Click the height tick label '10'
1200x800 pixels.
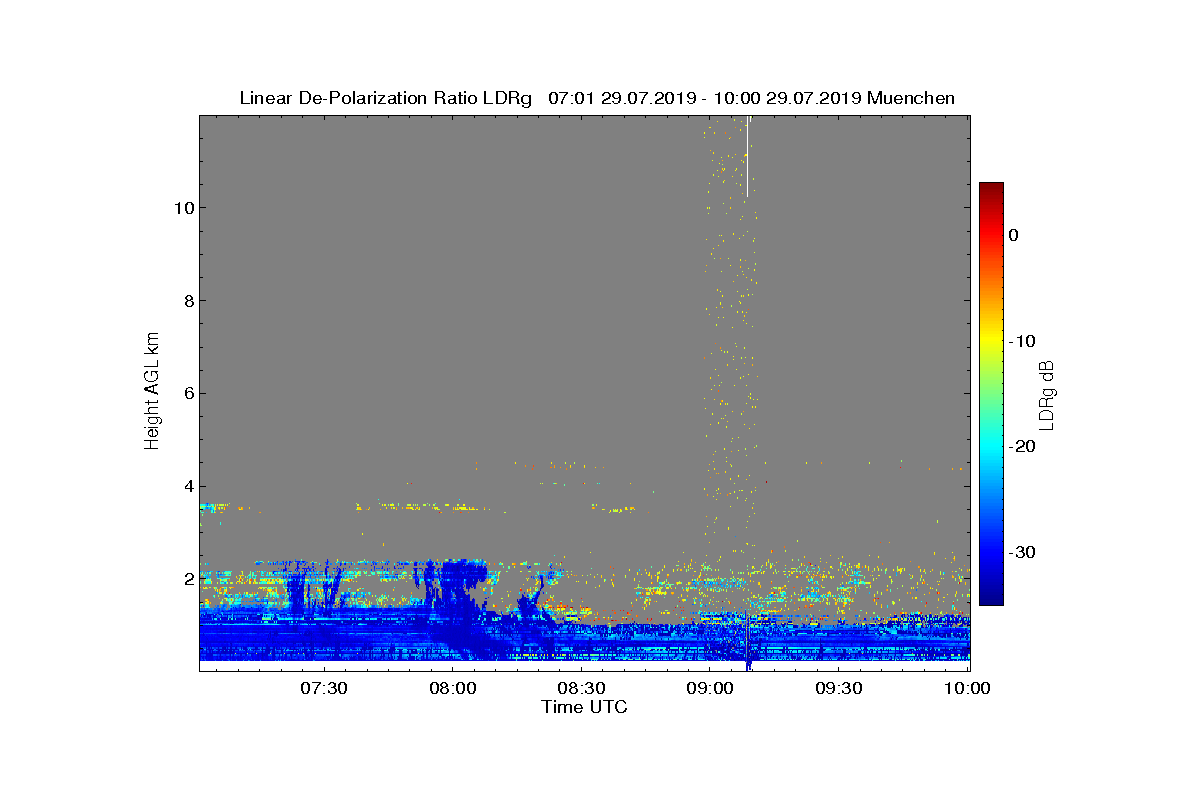point(182,208)
